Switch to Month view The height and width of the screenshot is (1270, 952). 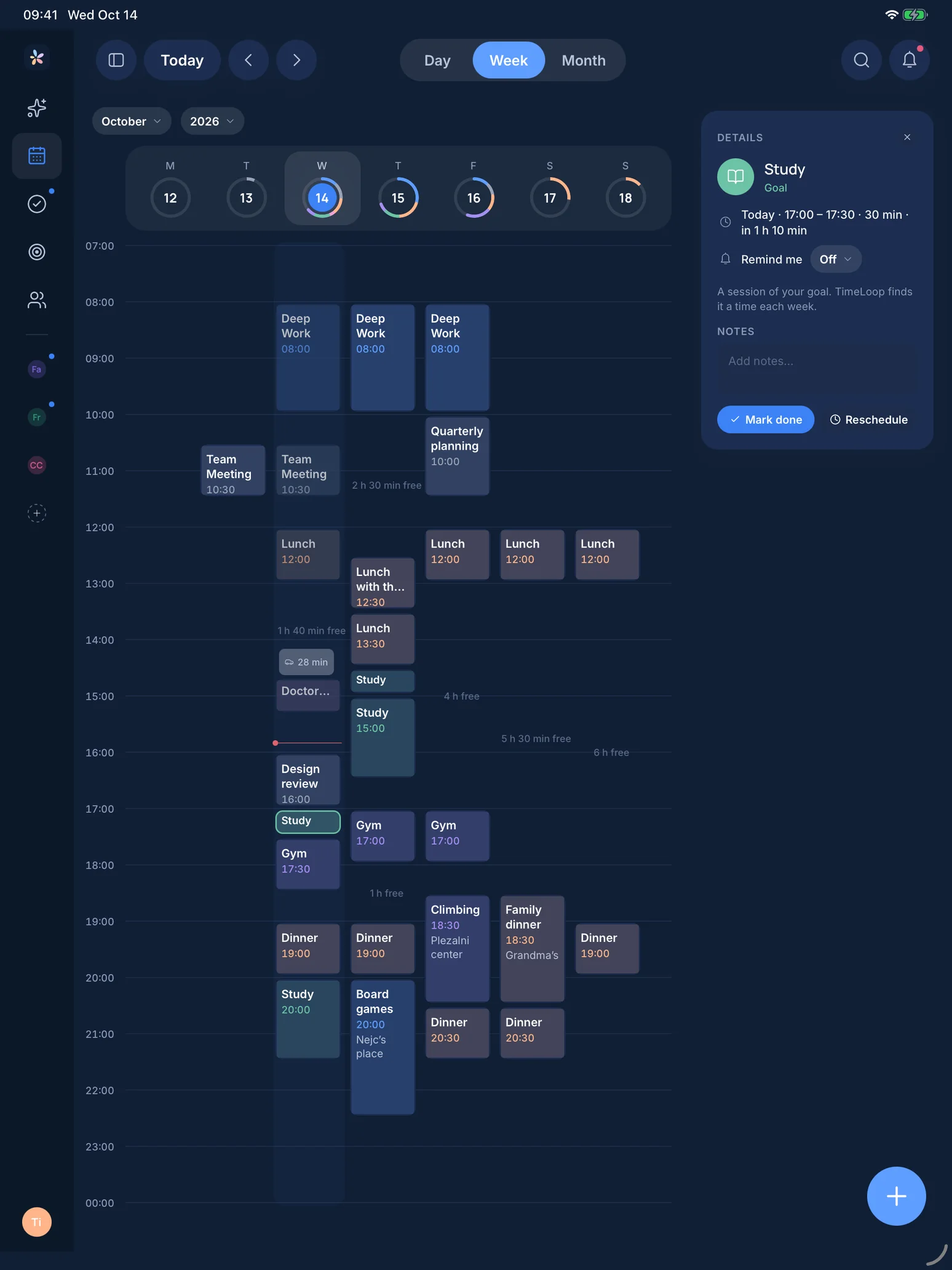pos(584,60)
